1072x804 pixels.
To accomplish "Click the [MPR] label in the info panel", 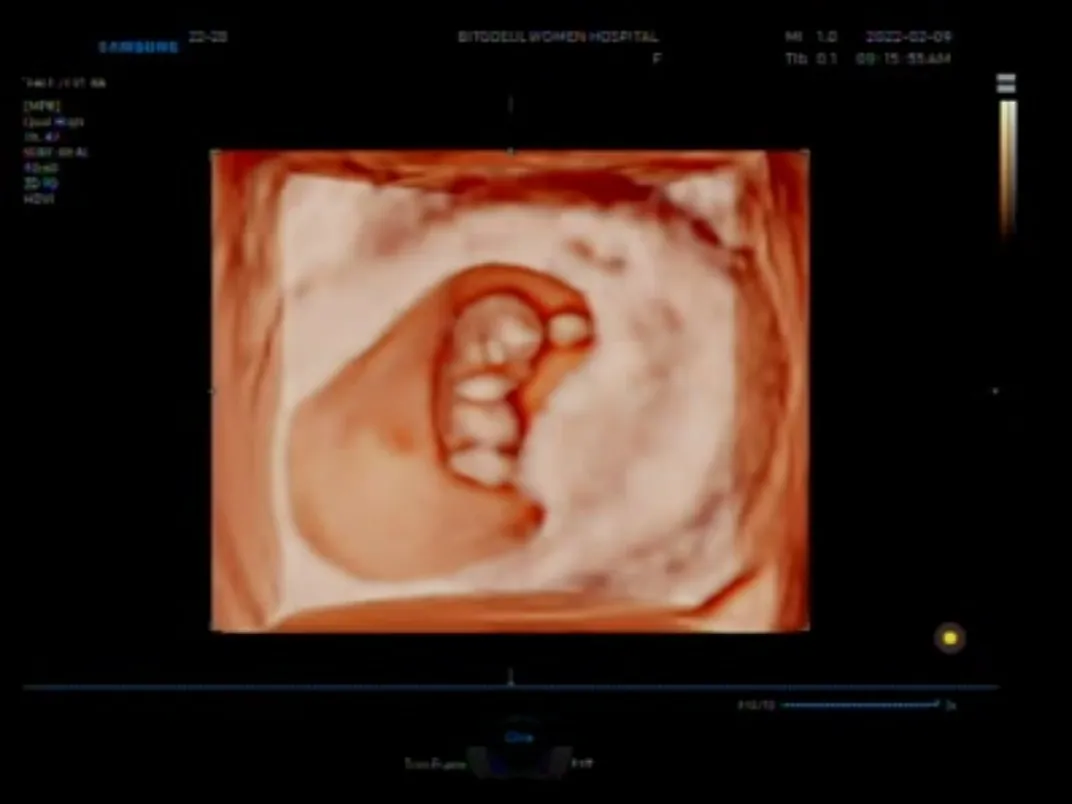I will point(42,106).
